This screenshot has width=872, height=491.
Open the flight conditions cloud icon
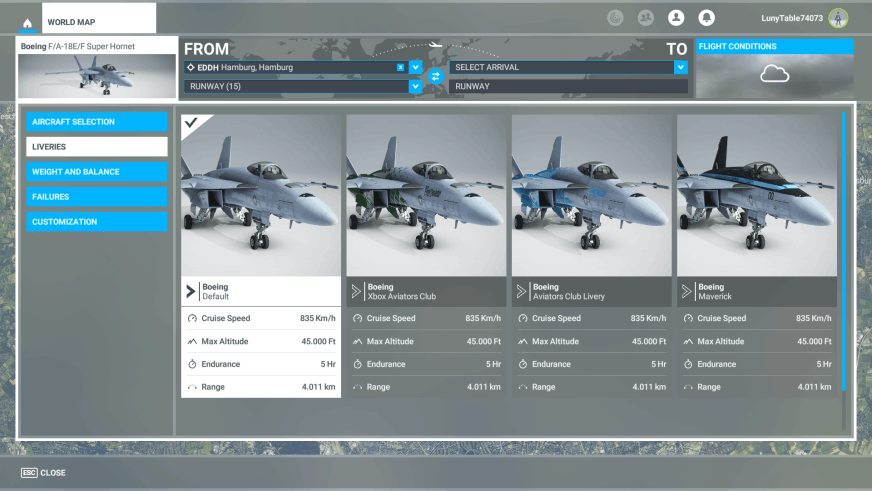click(774, 74)
